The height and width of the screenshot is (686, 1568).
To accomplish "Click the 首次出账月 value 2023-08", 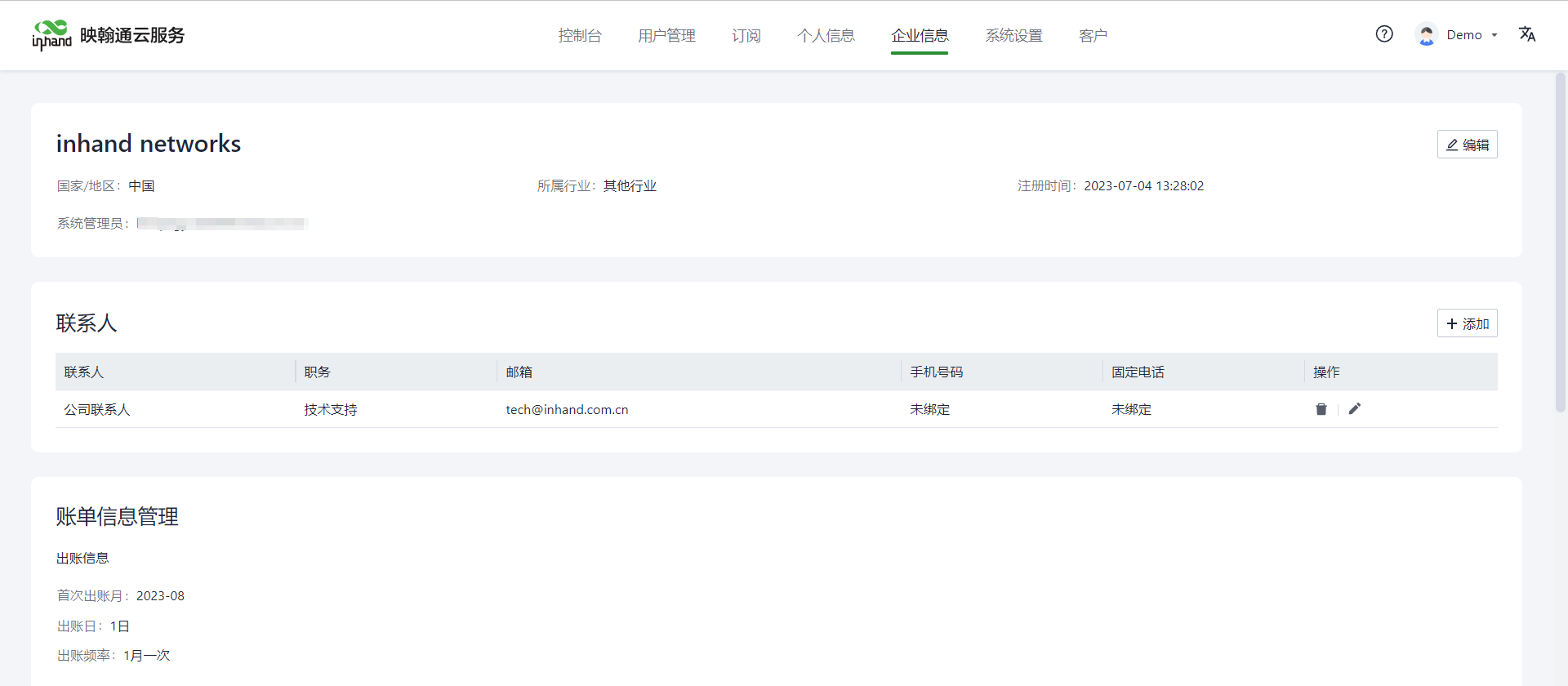I will pos(160,596).
